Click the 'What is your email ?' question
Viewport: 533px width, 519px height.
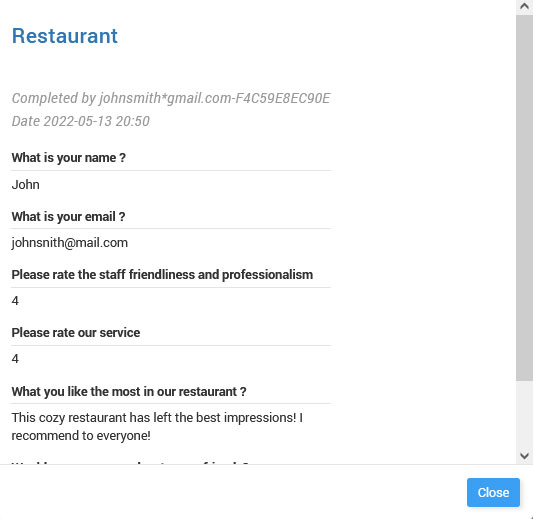[68, 217]
